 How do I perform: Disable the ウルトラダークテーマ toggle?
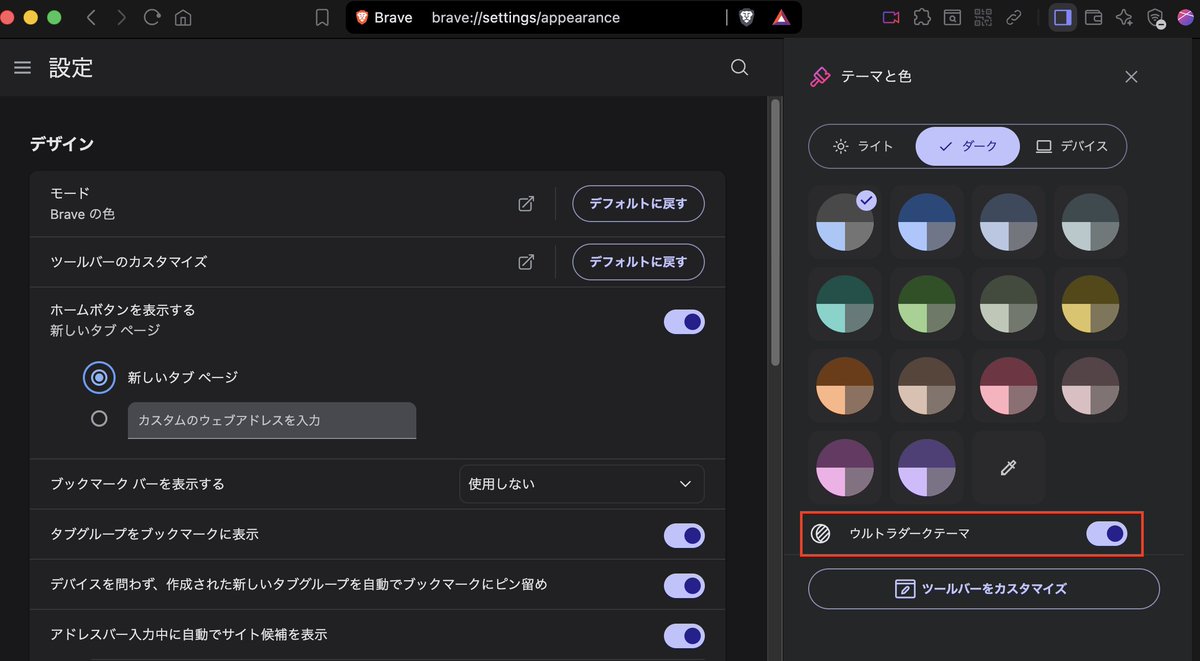pos(1108,534)
